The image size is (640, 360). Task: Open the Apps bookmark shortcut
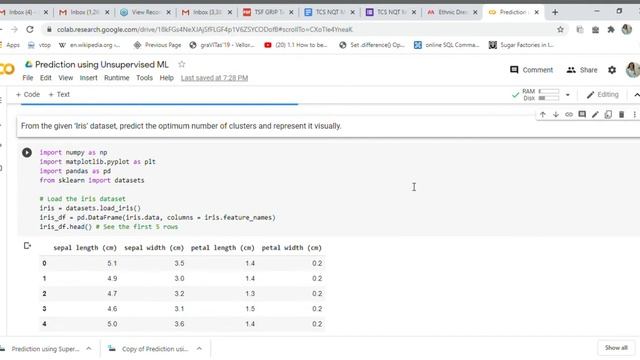pyautogui.click(x=10, y=45)
